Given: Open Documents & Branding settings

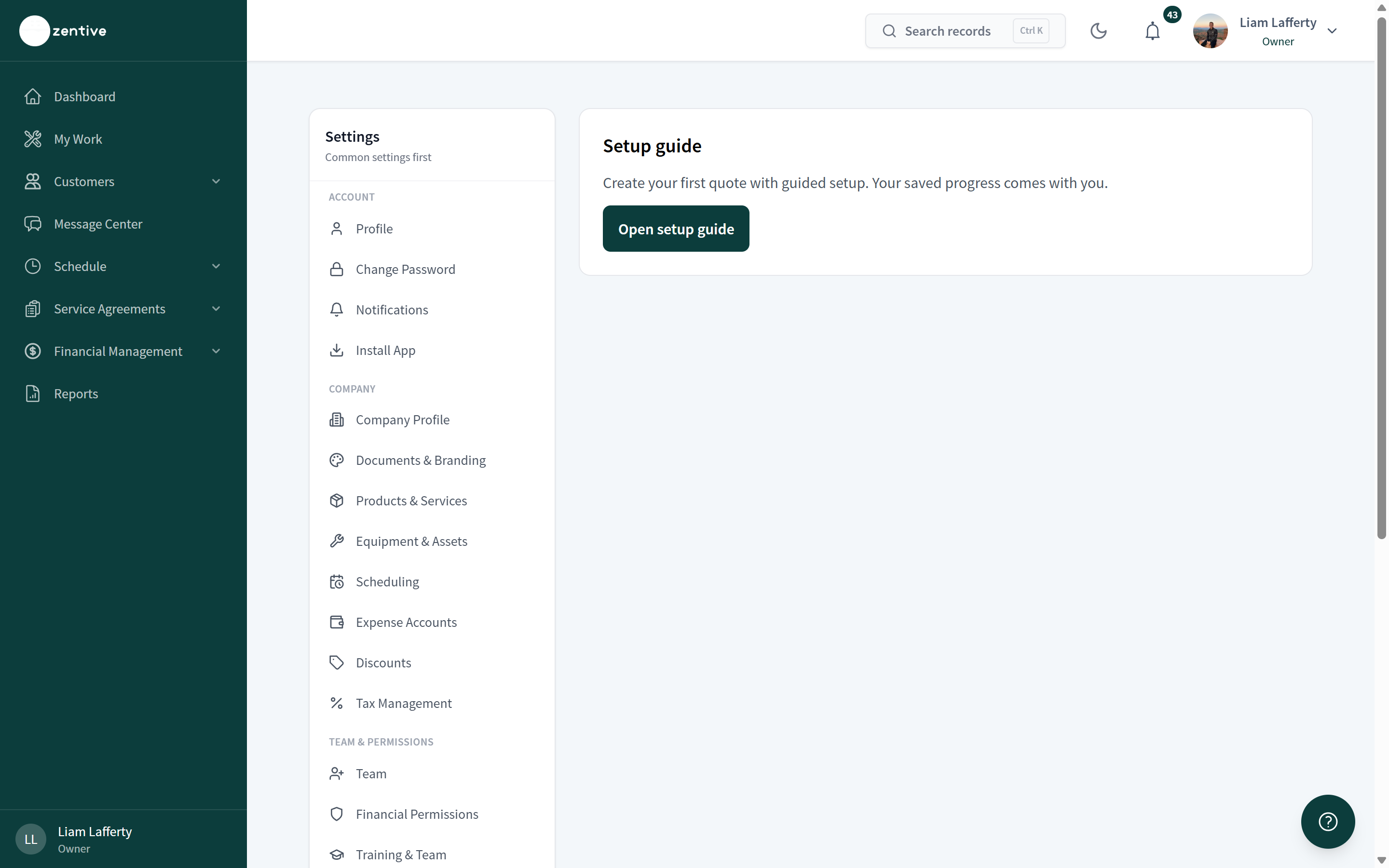Looking at the screenshot, I should click(432, 461).
